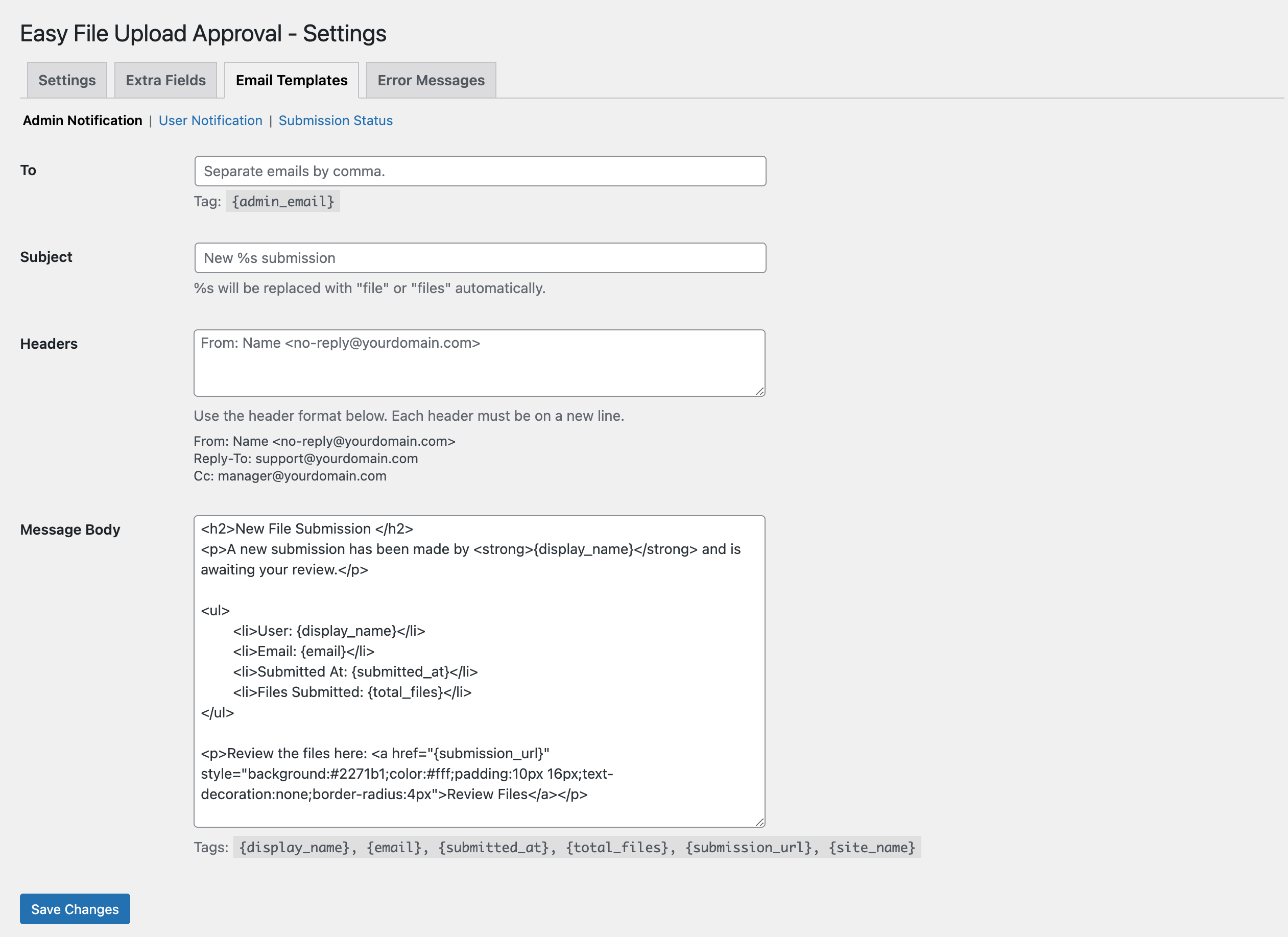Viewport: 1288px width, 937px height.
Task: Switch to the Settings tab
Action: [66, 80]
